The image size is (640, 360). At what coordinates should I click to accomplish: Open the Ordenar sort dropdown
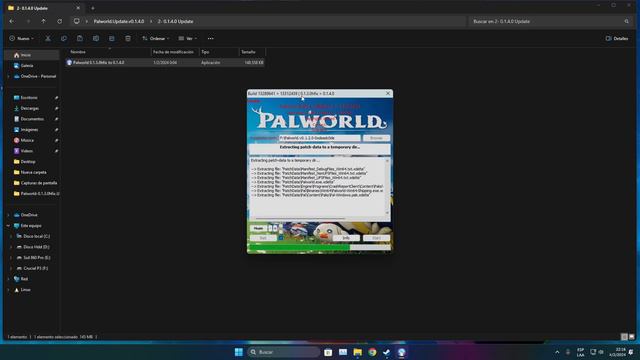[156, 38]
